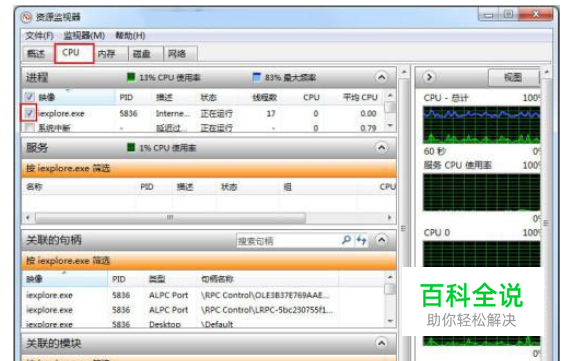Viewport: 569px width, 361px height.
Task: Click the 83% 最大频率 label
Action: [290, 77]
